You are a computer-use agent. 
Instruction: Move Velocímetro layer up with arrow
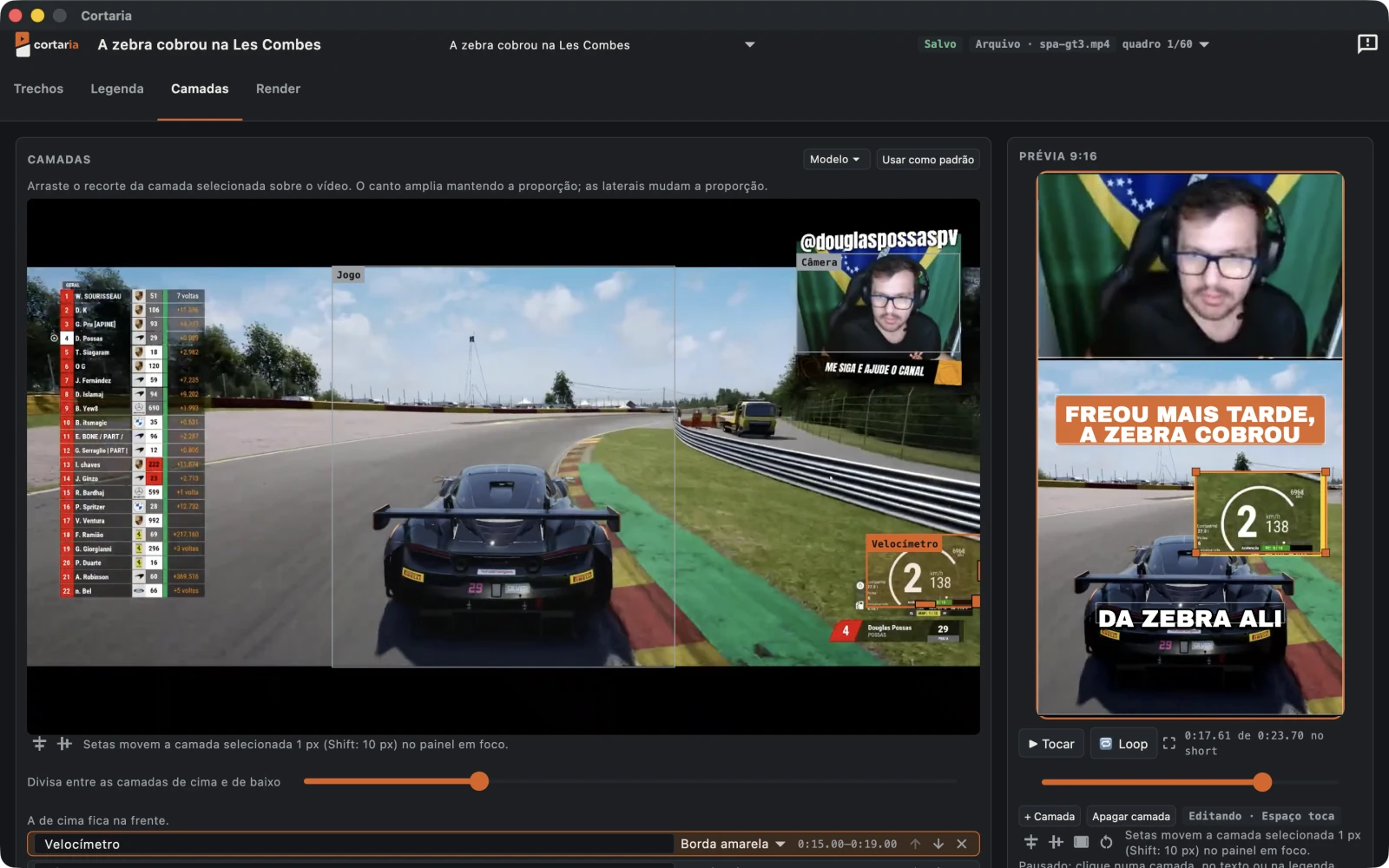coord(915,844)
